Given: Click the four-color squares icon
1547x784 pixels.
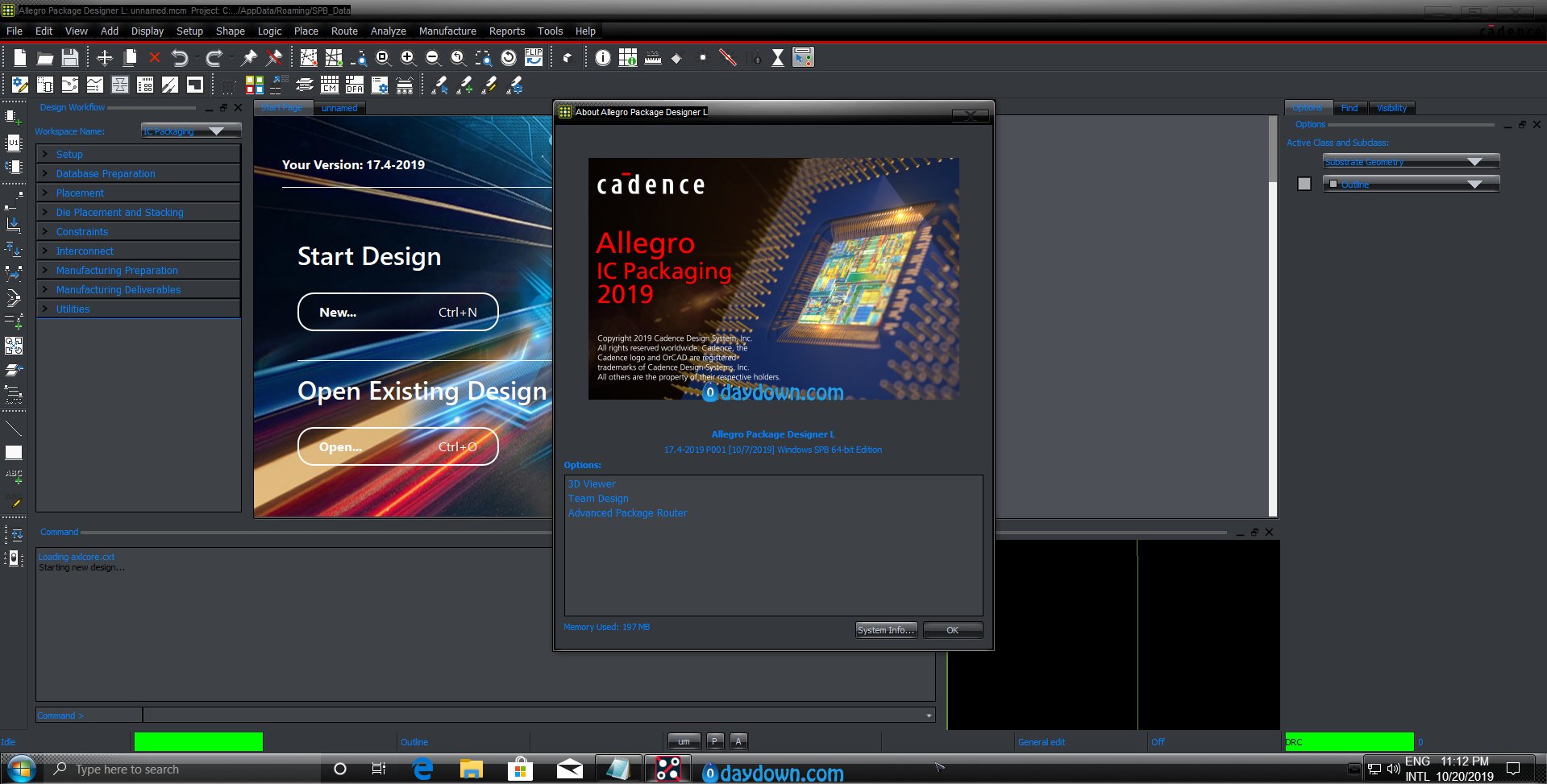Looking at the screenshot, I should (255, 85).
